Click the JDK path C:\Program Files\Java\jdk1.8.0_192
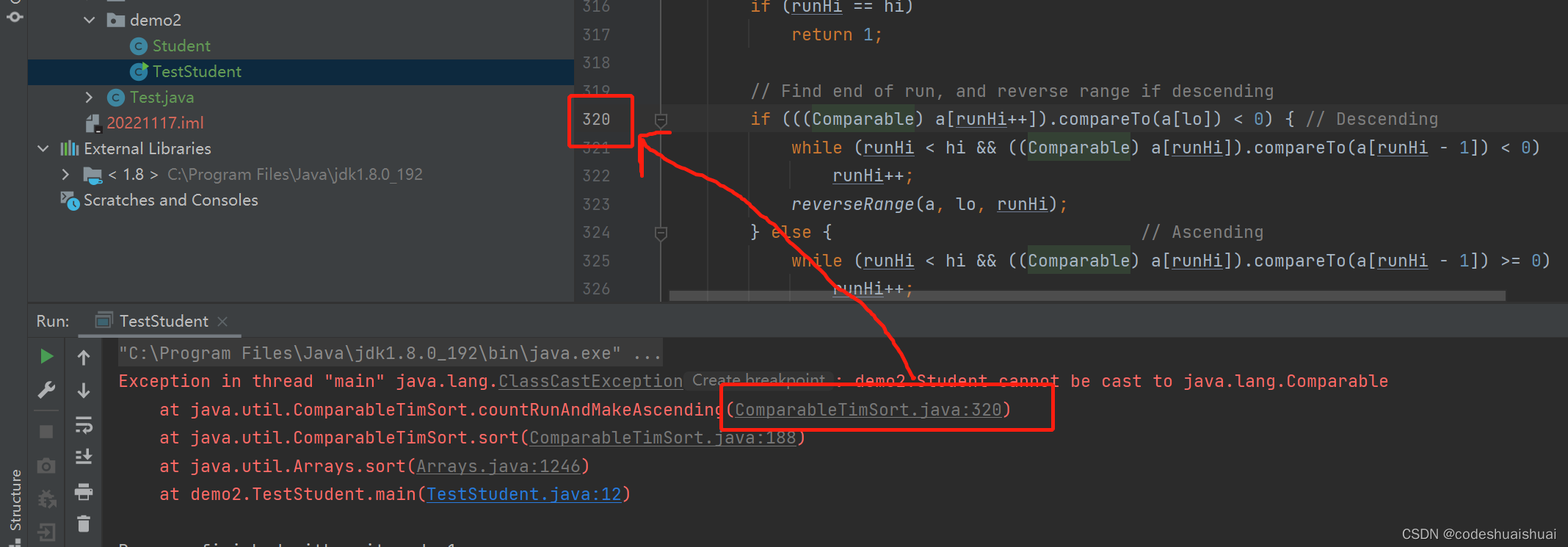Screen dimensions: 1568x547 [x=295, y=174]
